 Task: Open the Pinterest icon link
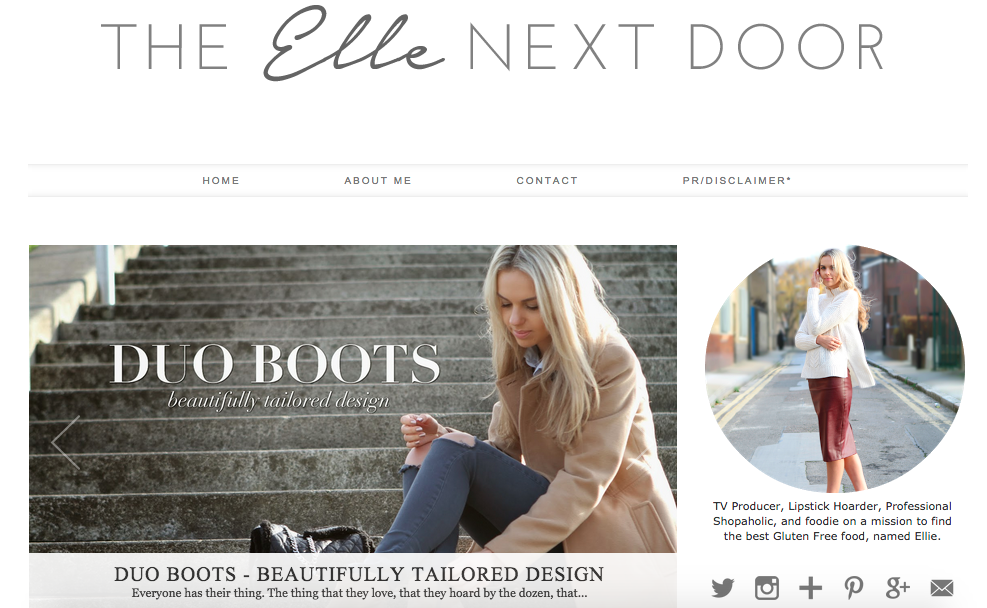(854, 588)
